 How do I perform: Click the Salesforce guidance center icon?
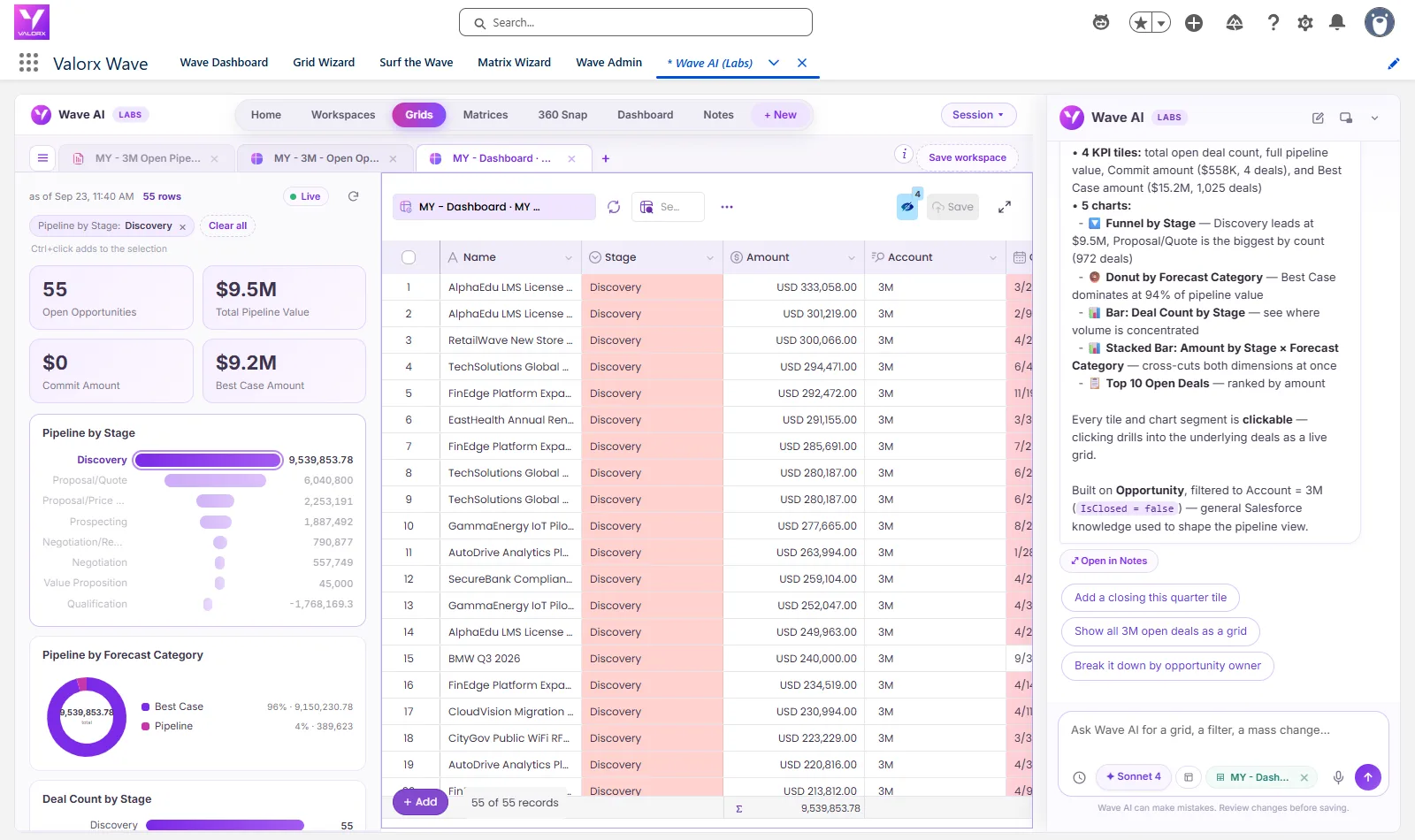coord(1235,23)
